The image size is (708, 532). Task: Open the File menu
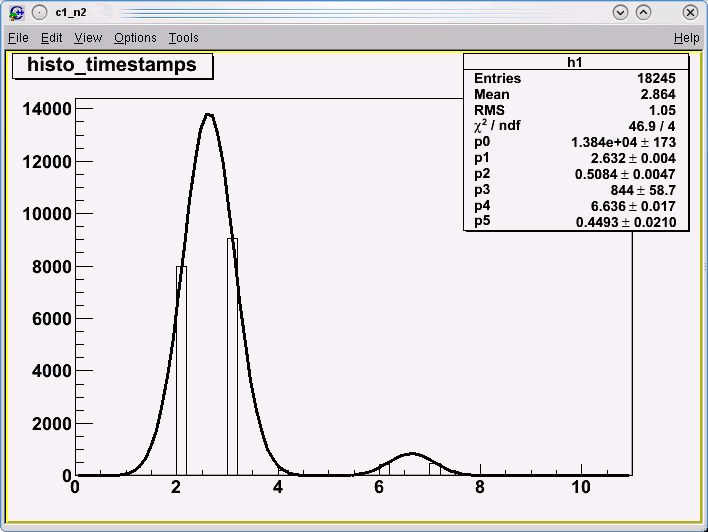point(18,38)
